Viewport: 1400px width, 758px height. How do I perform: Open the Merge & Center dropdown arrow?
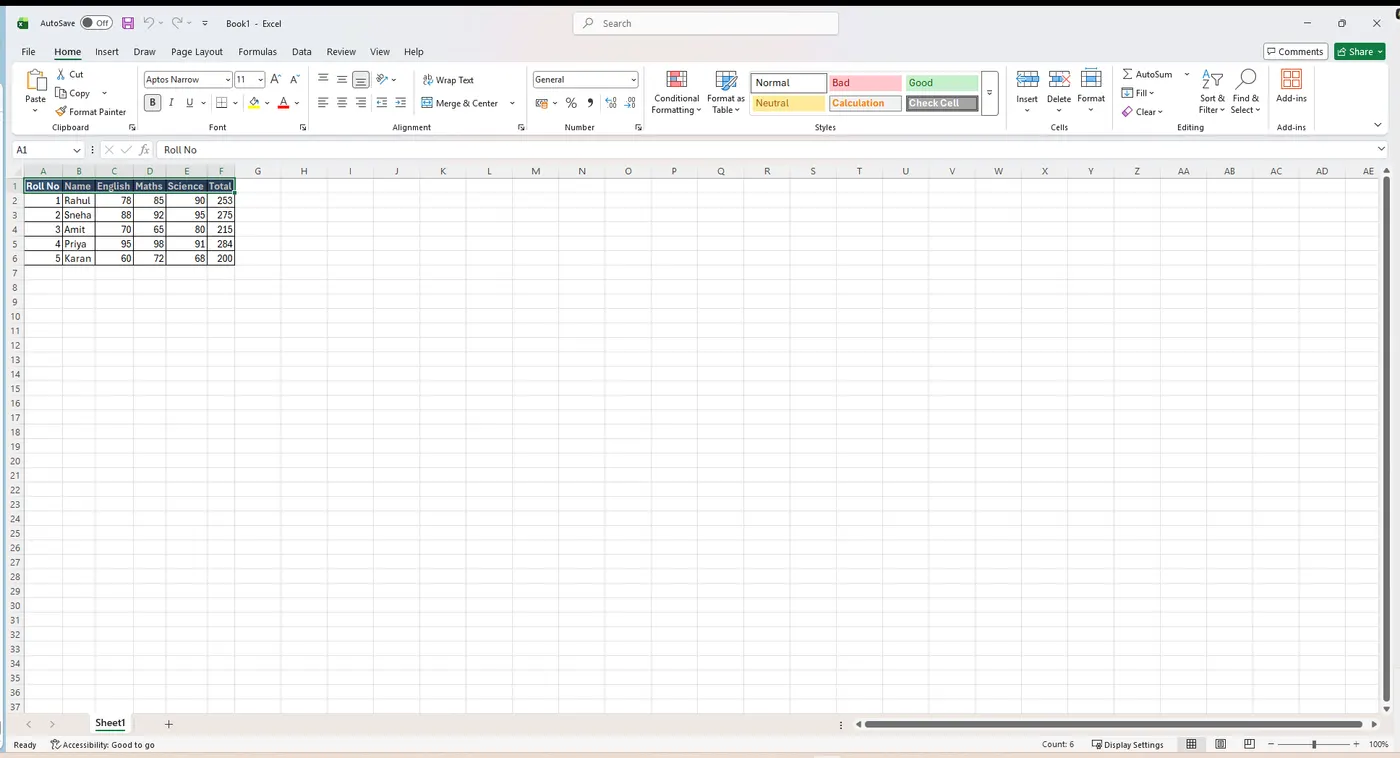coord(512,103)
